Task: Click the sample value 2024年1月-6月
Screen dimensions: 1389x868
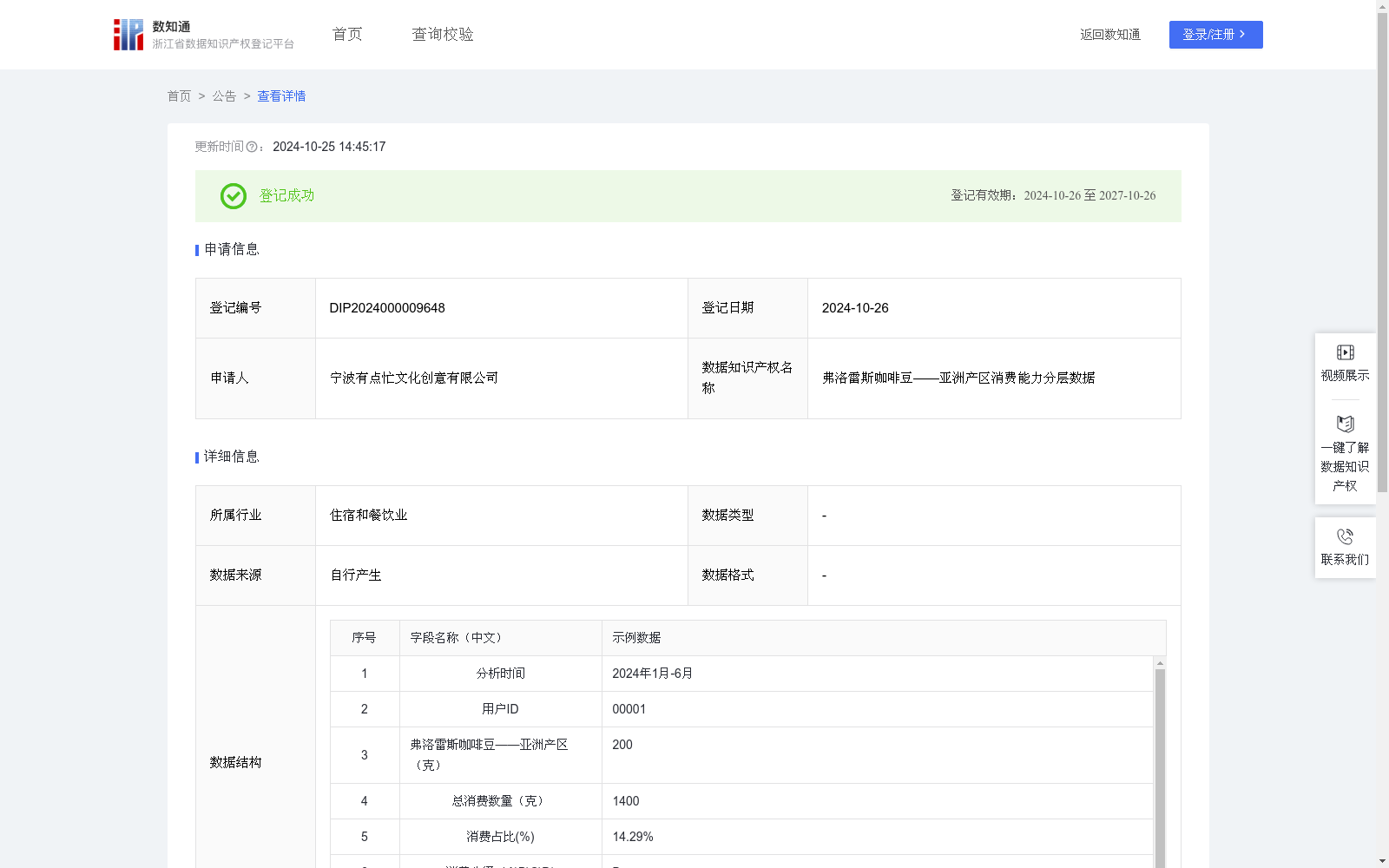Action: [652, 674]
